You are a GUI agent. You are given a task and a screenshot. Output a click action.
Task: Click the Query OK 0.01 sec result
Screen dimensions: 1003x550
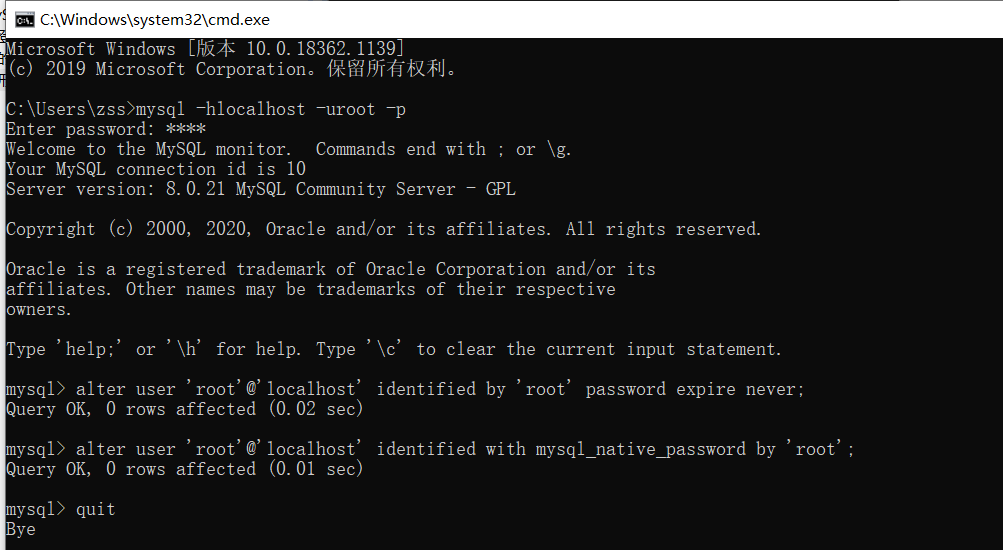pyautogui.click(x=184, y=469)
